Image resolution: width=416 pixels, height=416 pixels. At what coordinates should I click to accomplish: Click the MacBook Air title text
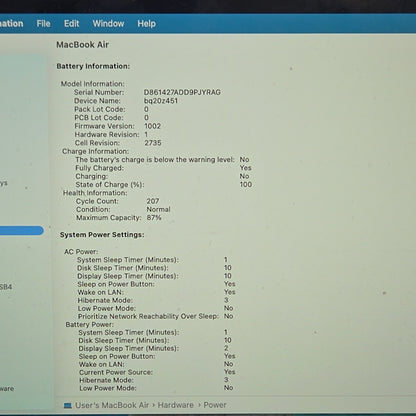82,45
